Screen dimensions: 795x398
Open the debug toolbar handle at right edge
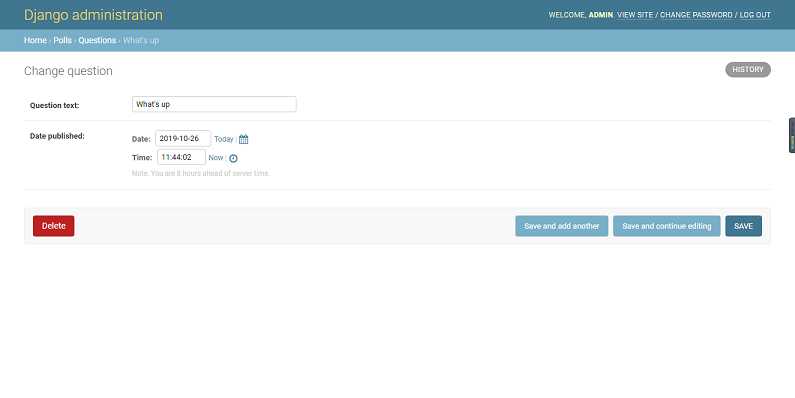point(792,135)
